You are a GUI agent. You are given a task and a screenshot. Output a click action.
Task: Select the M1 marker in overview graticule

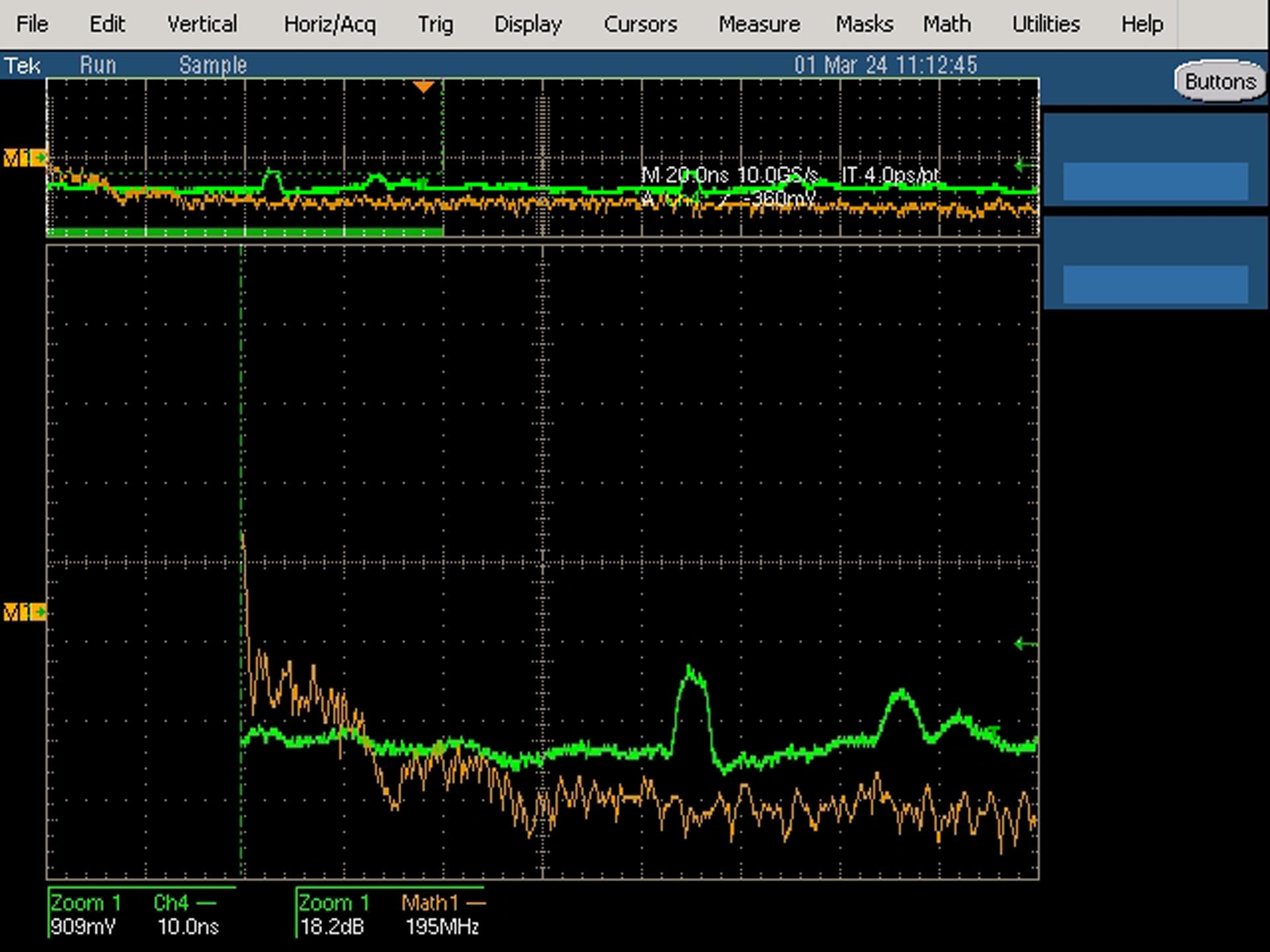click(x=24, y=158)
